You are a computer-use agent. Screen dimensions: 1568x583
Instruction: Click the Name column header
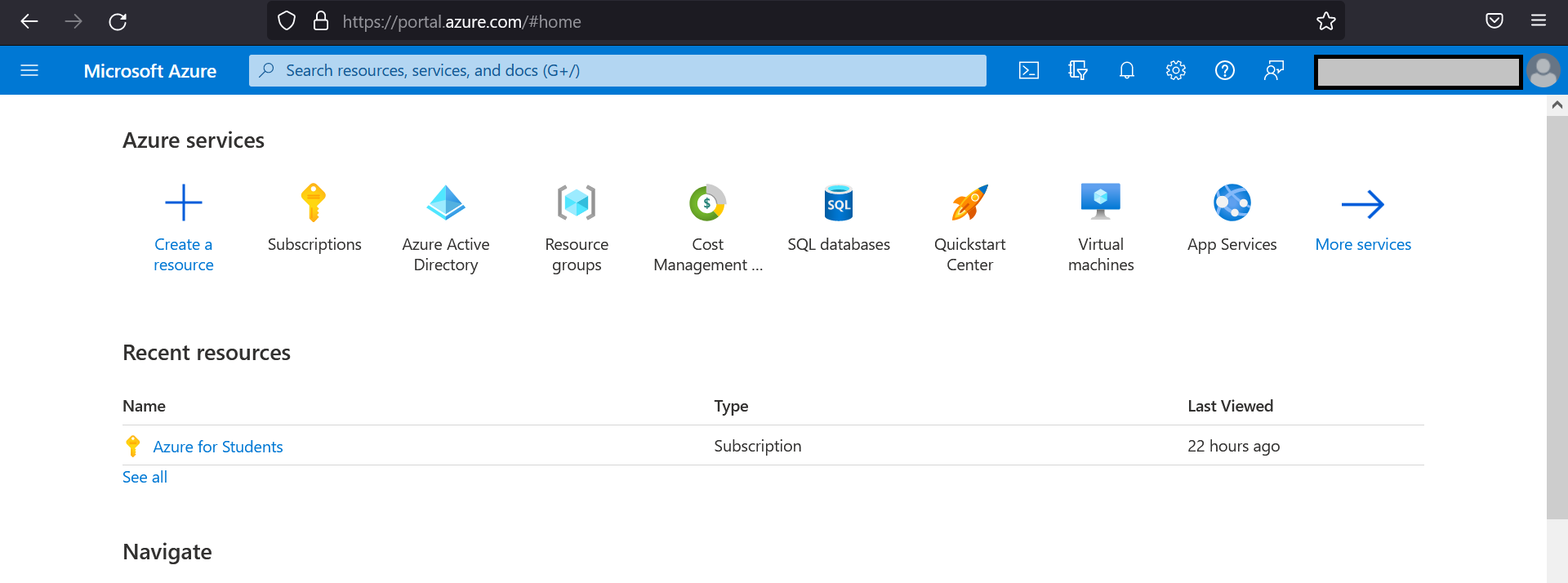pyautogui.click(x=144, y=406)
